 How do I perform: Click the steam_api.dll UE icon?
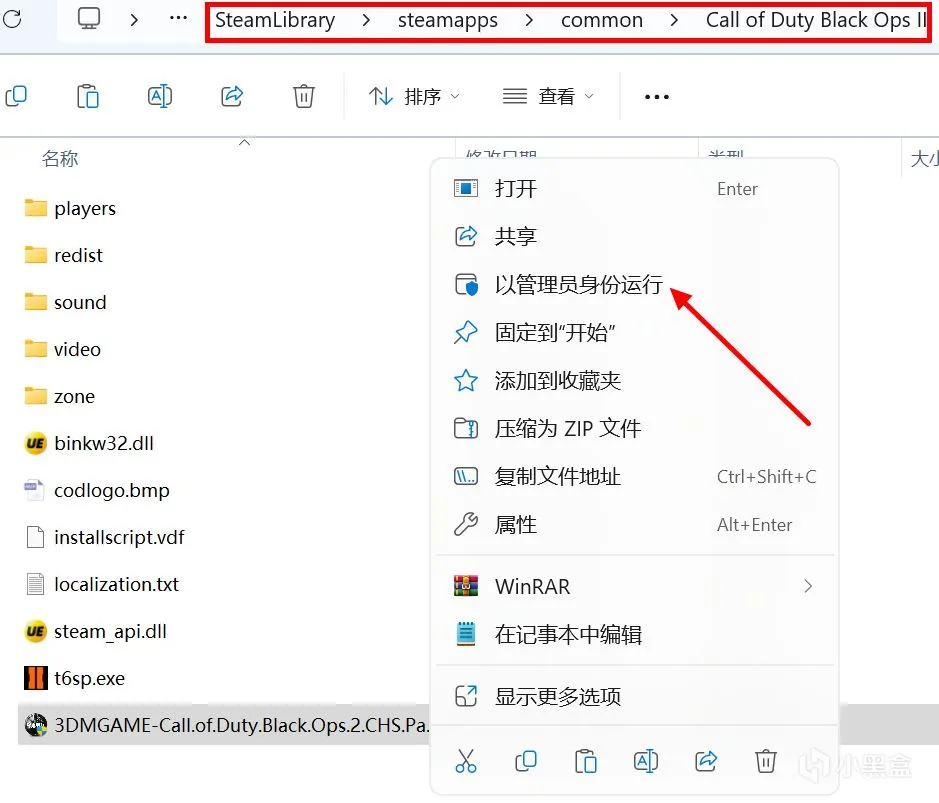pos(35,631)
